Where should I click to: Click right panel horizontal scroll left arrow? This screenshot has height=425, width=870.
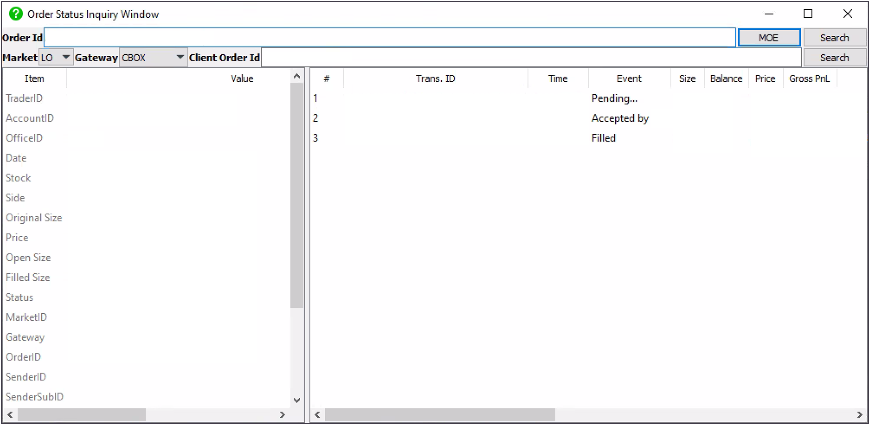click(316, 414)
